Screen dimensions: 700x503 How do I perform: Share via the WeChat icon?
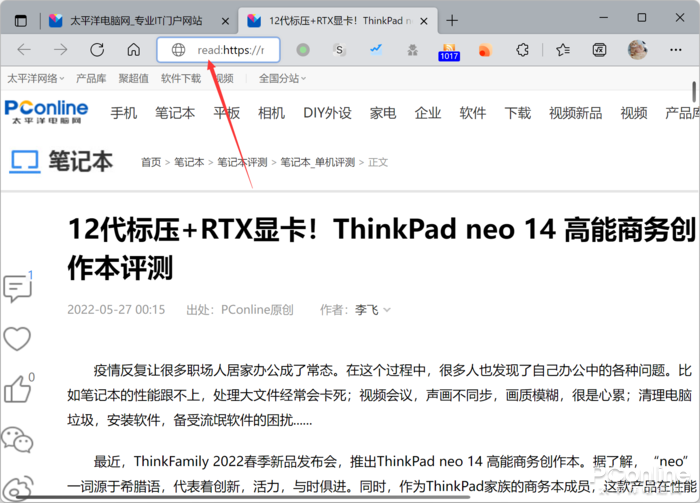click(17, 440)
